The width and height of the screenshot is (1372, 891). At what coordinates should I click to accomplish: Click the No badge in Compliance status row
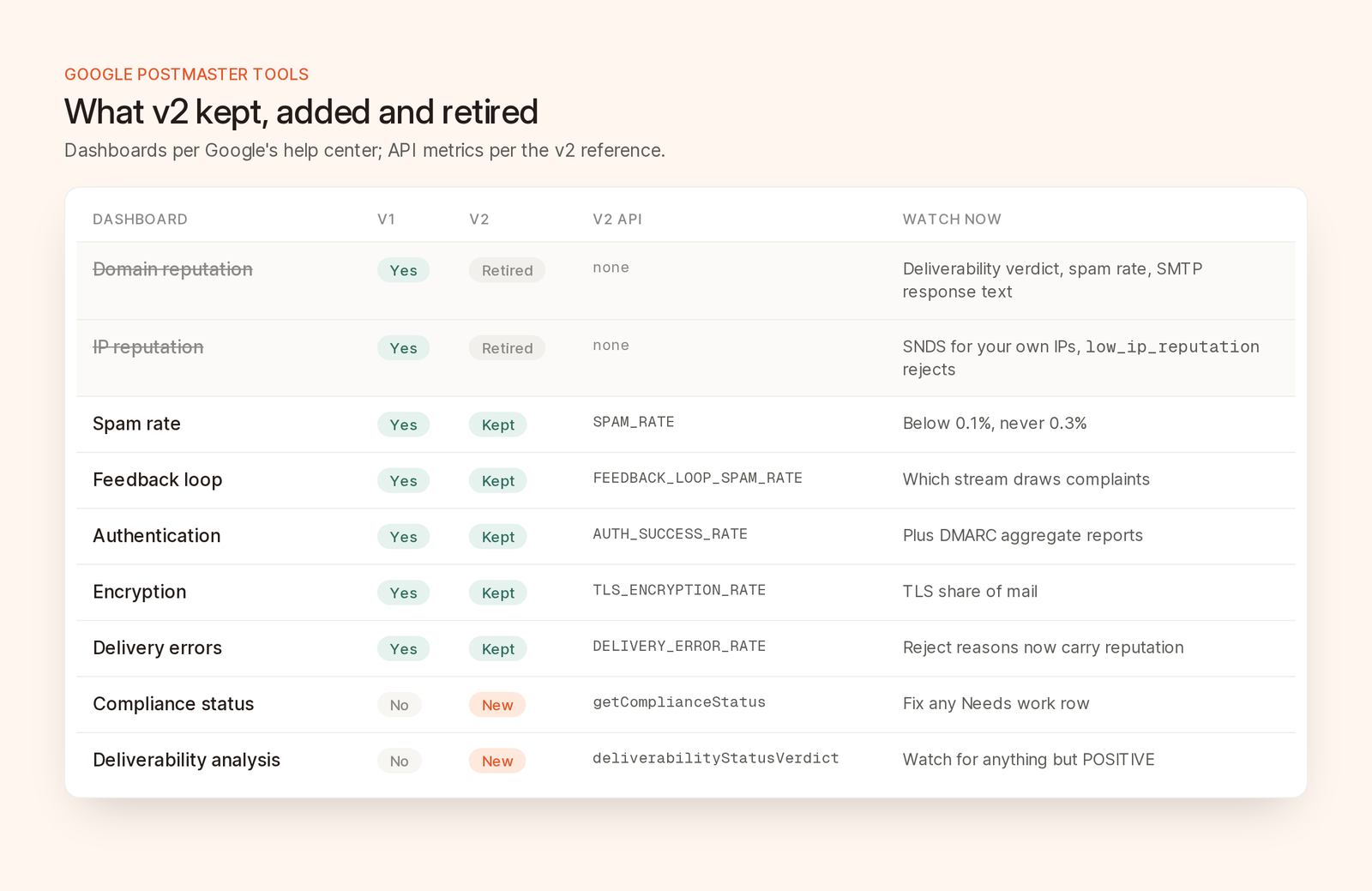400,705
